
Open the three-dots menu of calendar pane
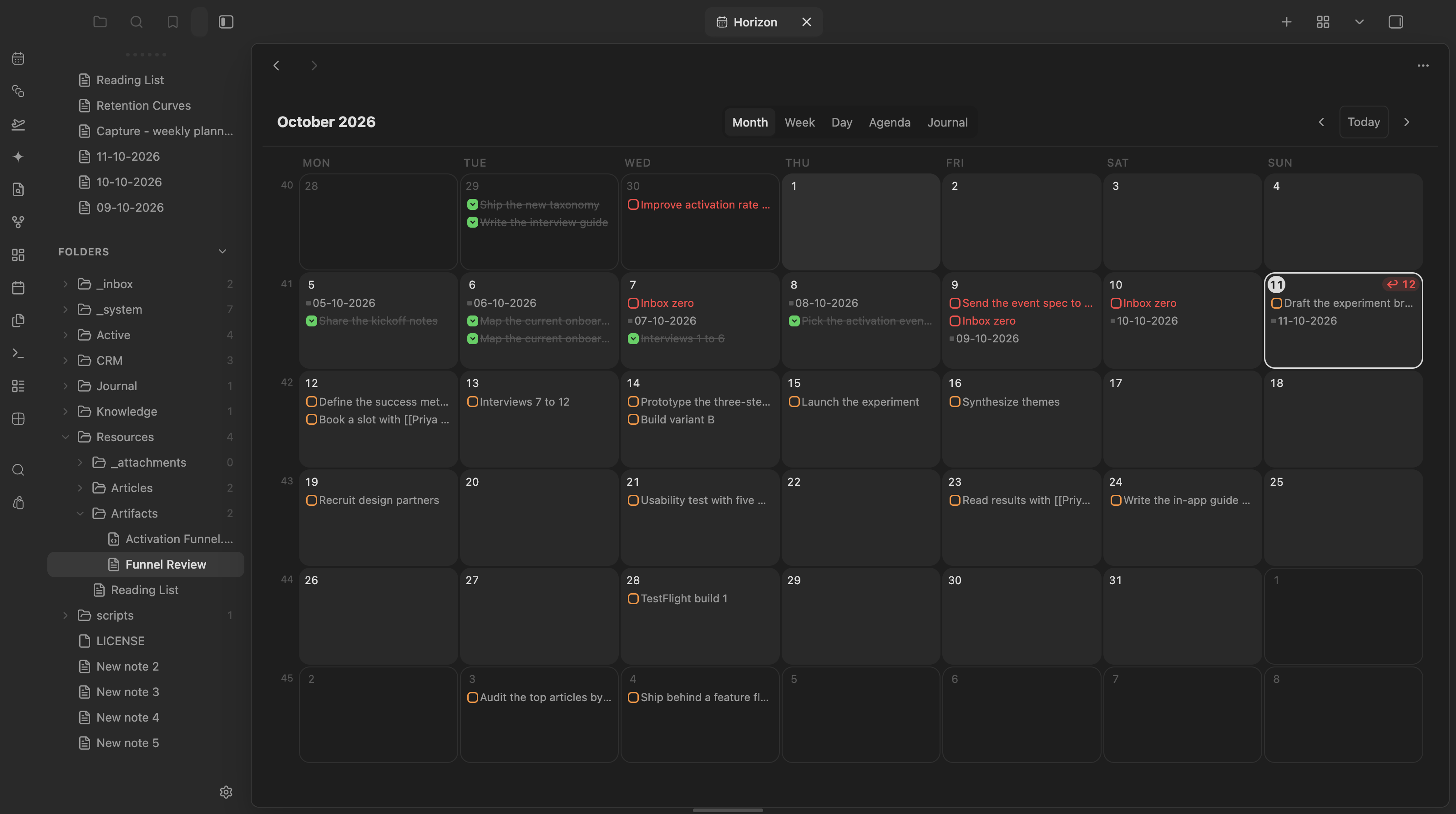click(x=1423, y=66)
